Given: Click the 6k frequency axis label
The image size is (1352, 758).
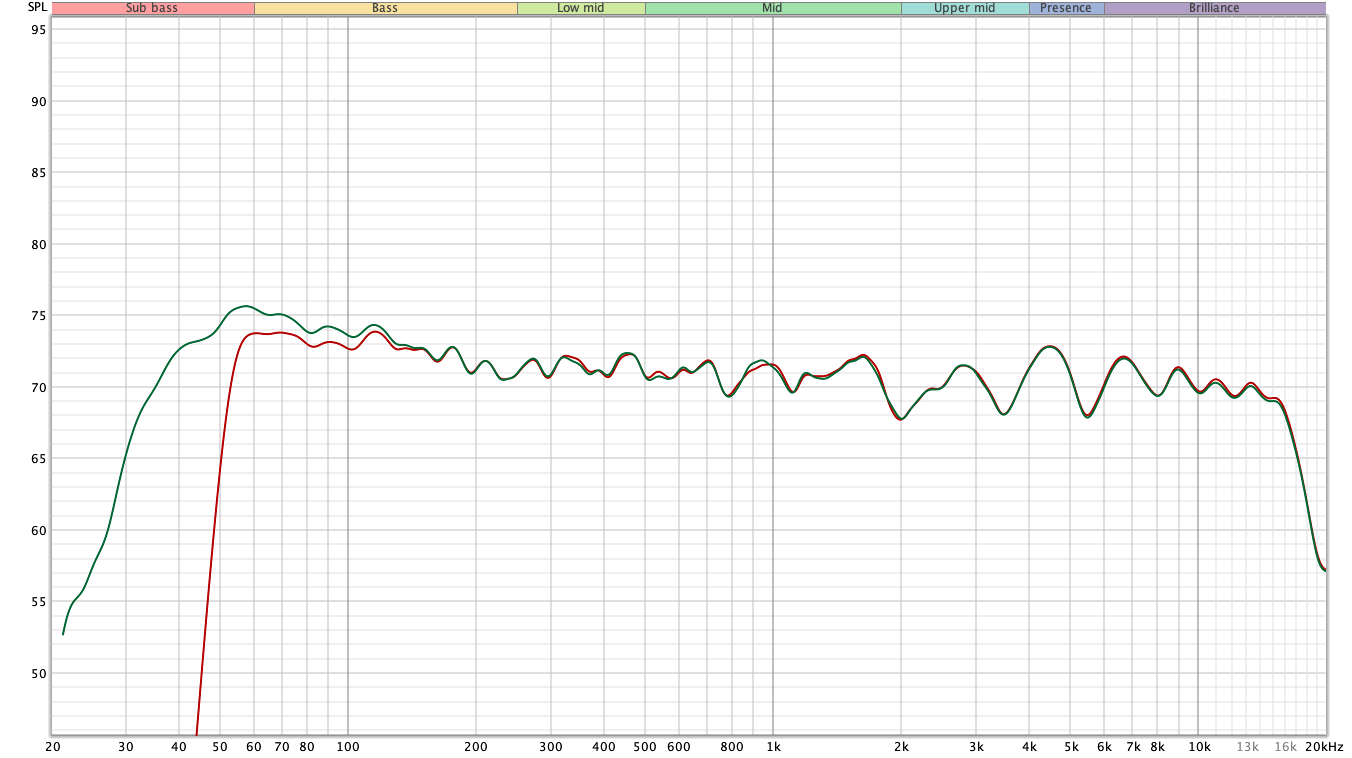Looking at the screenshot, I should (1104, 747).
